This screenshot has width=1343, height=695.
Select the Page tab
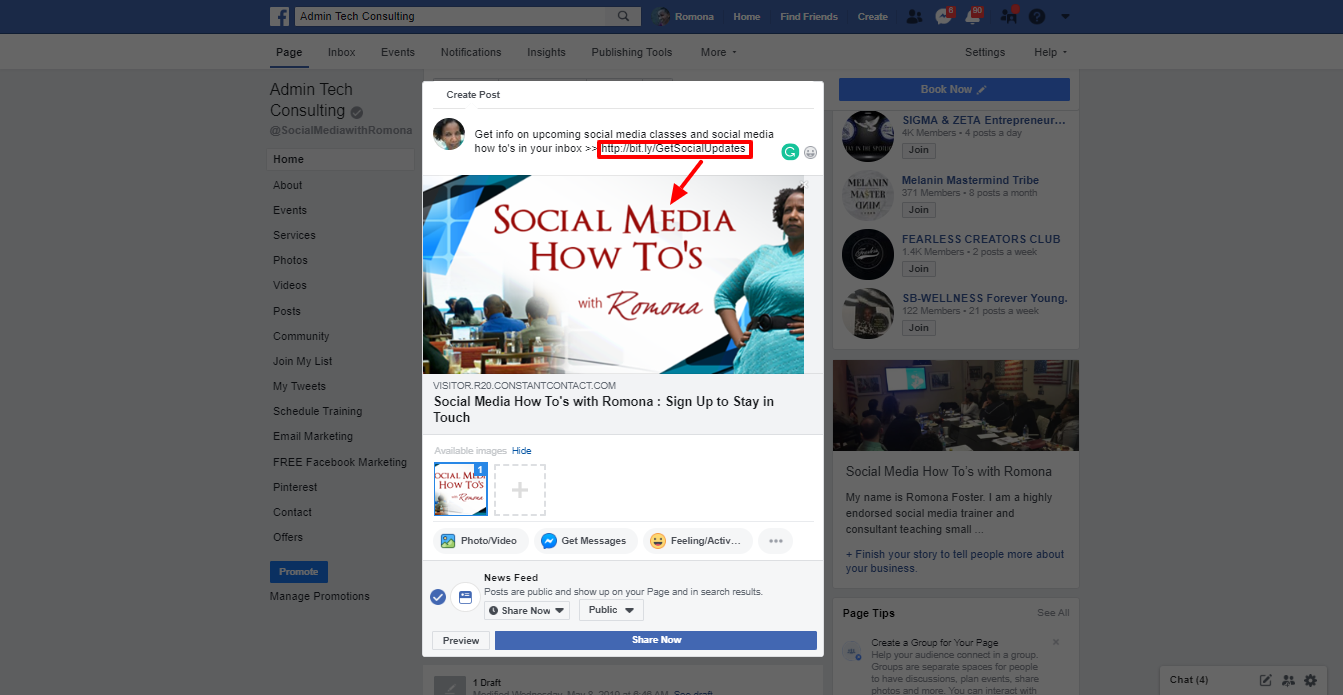click(289, 52)
